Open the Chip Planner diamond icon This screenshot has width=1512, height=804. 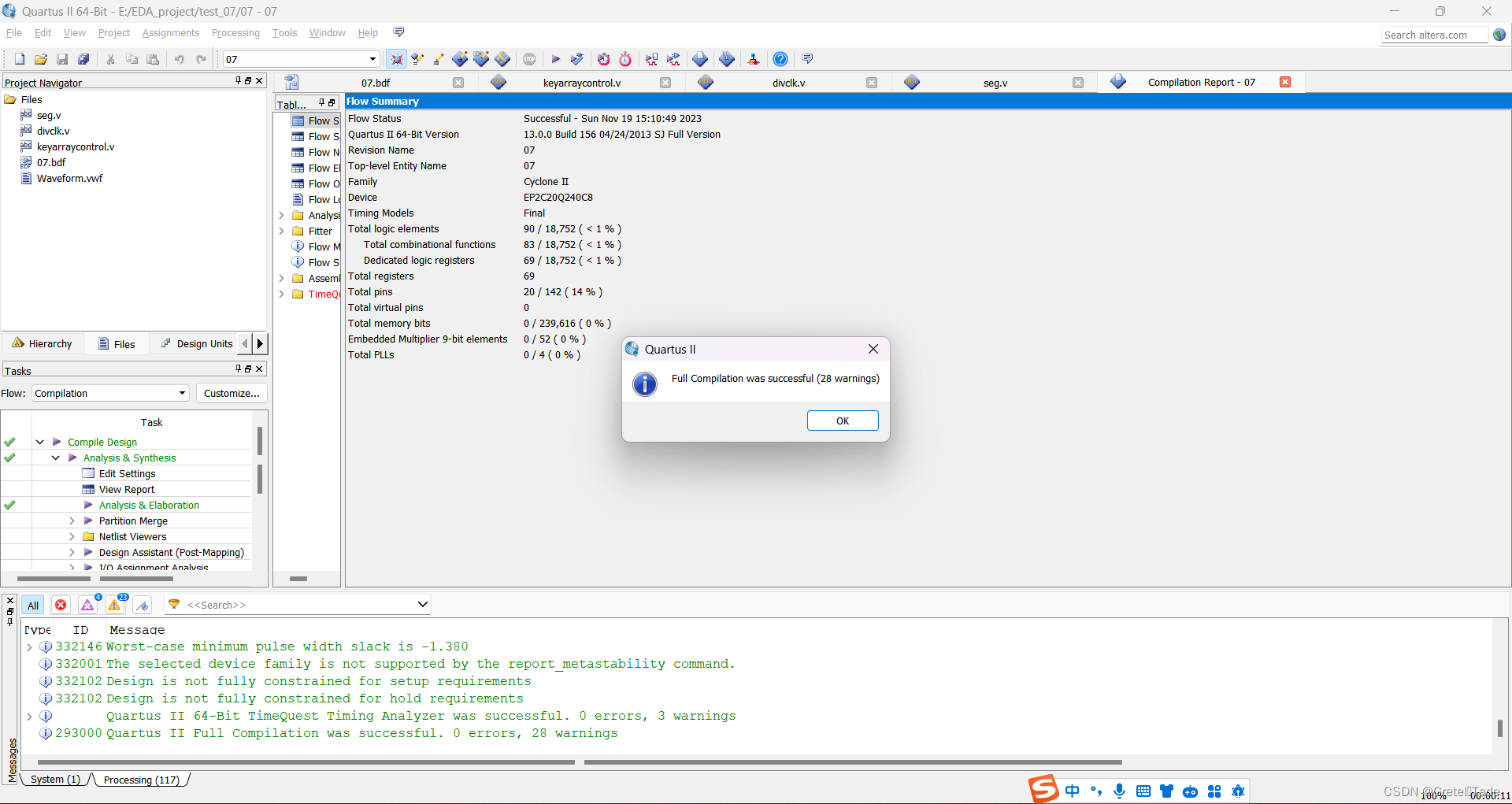pyautogui.click(x=502, y=59)
